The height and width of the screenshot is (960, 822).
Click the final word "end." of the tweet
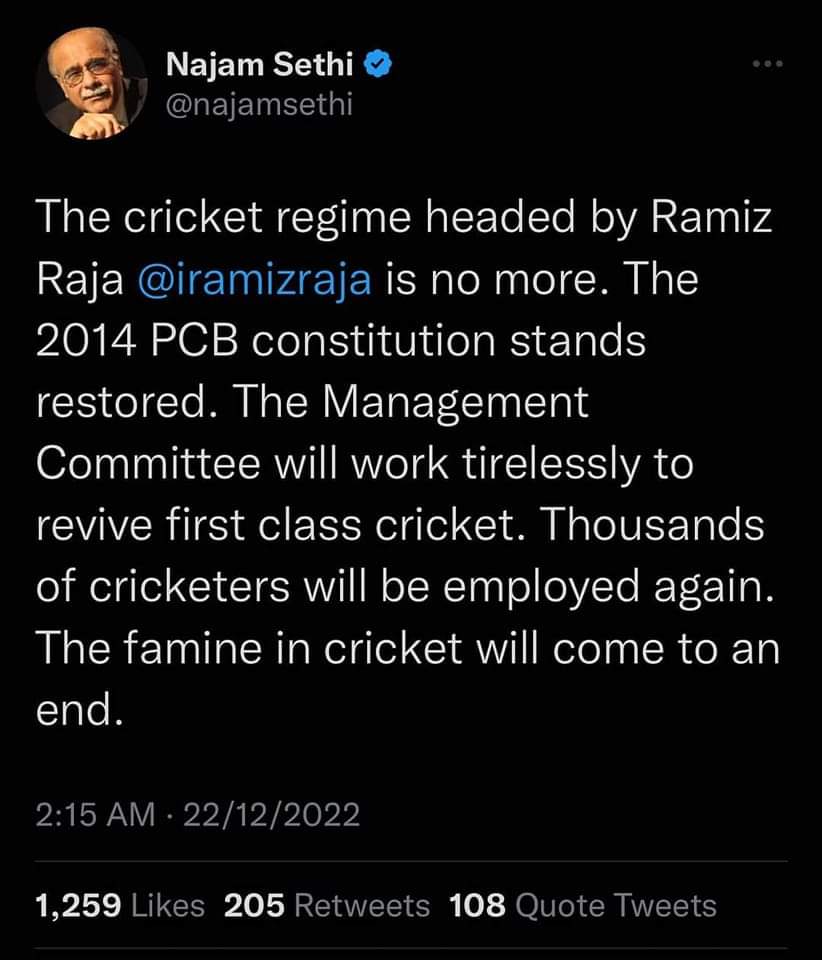(x=80, y=711)
